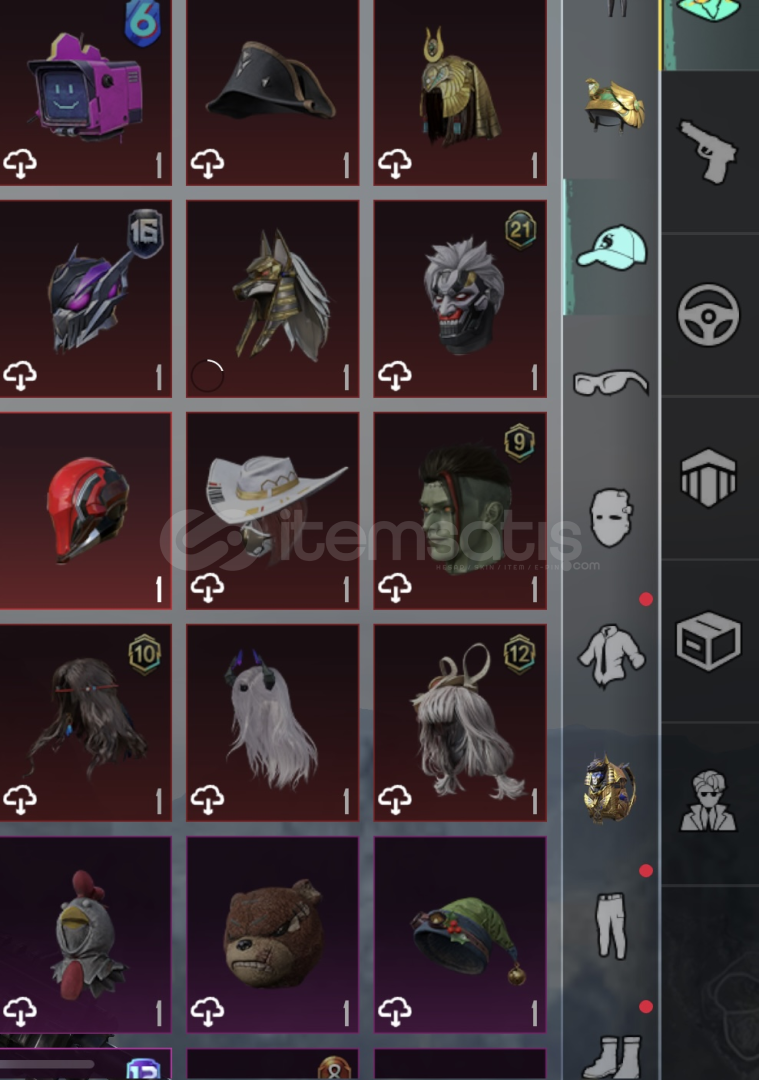Choose the green elf Christmas hat
This screenshot has width=759, height=1080.
coord(460,935)
